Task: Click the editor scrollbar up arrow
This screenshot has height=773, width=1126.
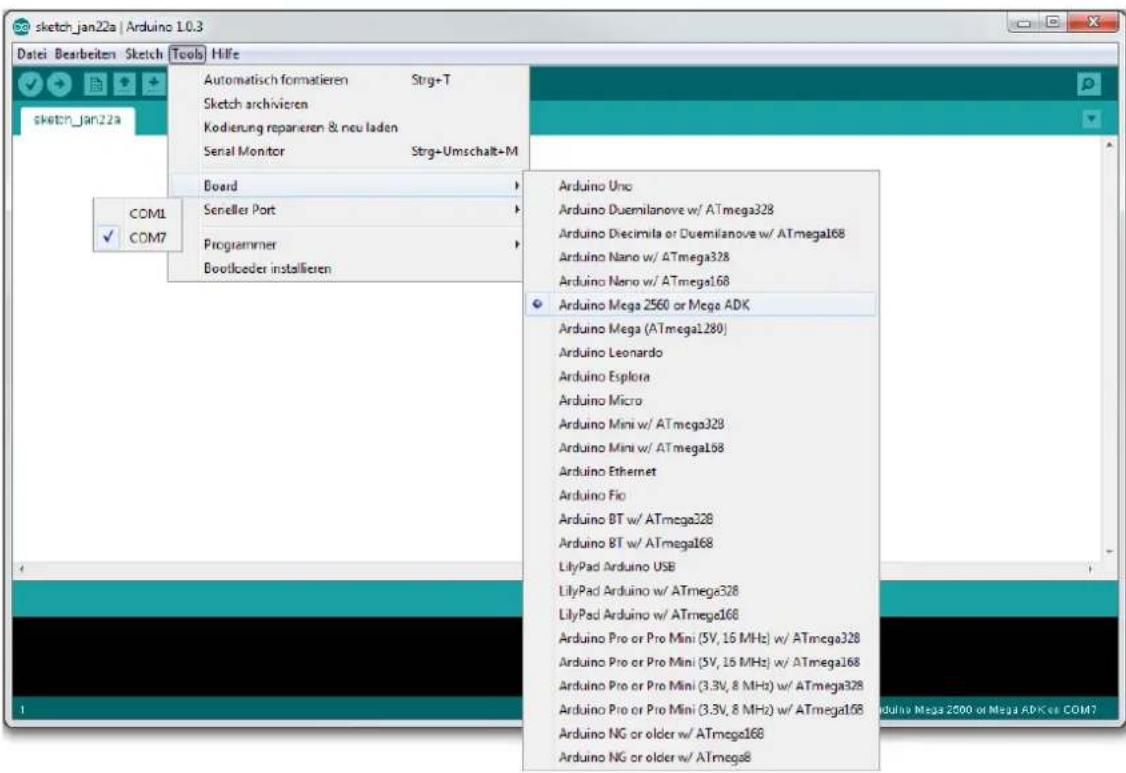Action: tap(1109, 144)
